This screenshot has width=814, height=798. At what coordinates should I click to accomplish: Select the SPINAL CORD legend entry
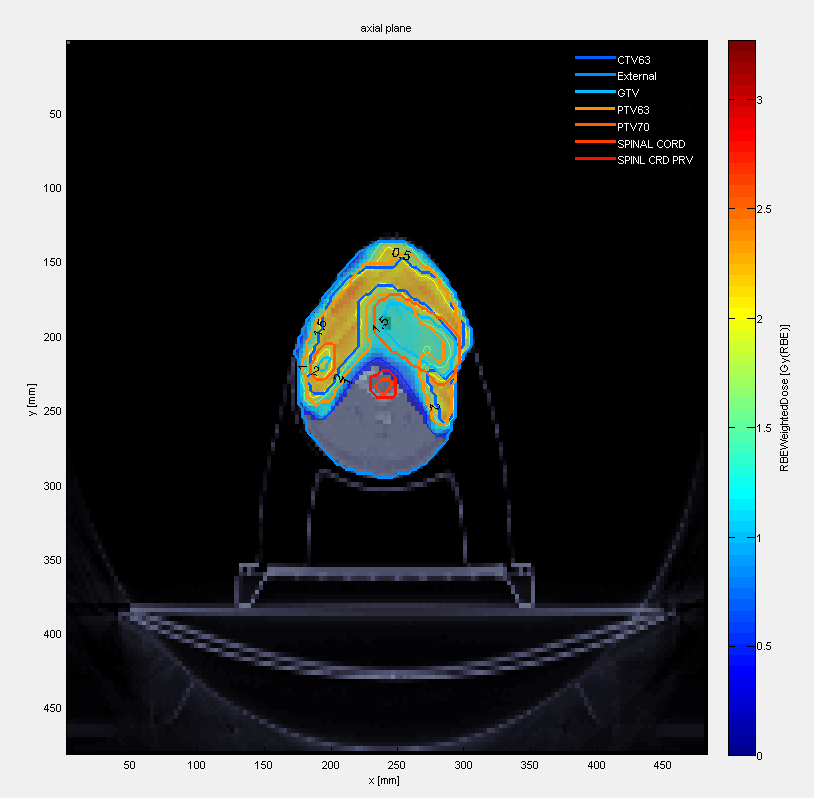(651, 144)
